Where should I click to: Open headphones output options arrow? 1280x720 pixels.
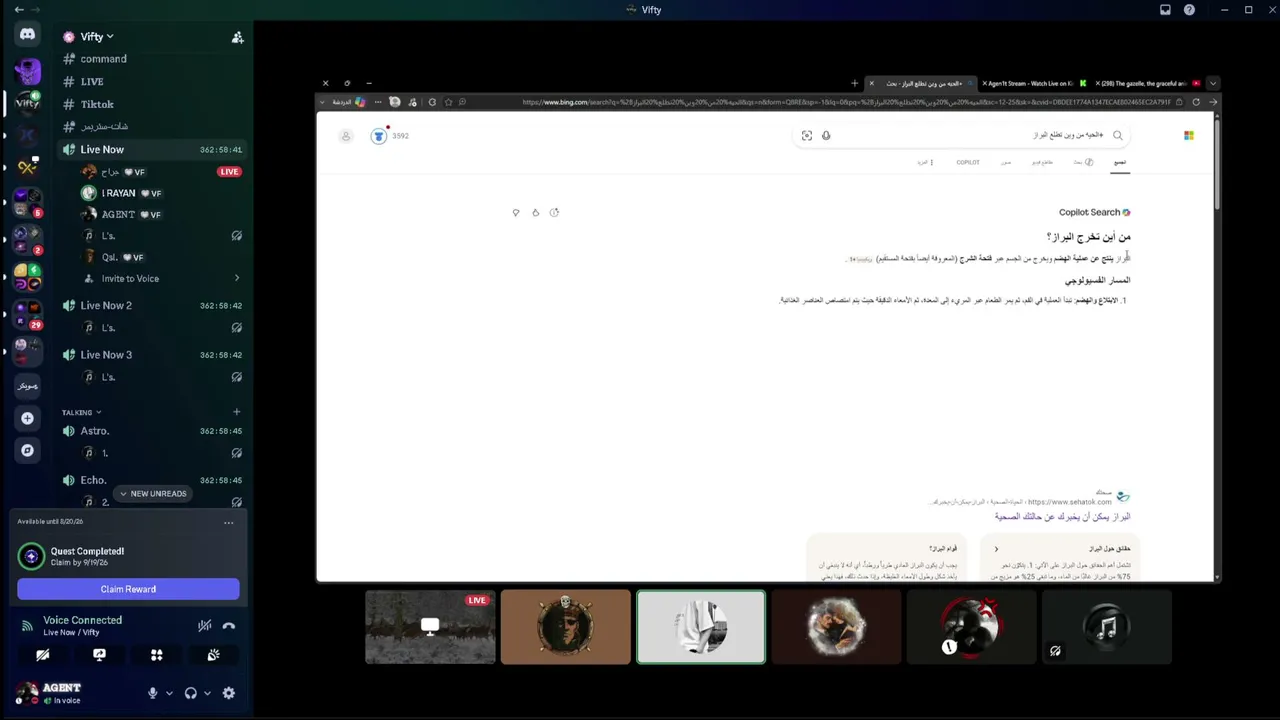(x=207, y=693)
